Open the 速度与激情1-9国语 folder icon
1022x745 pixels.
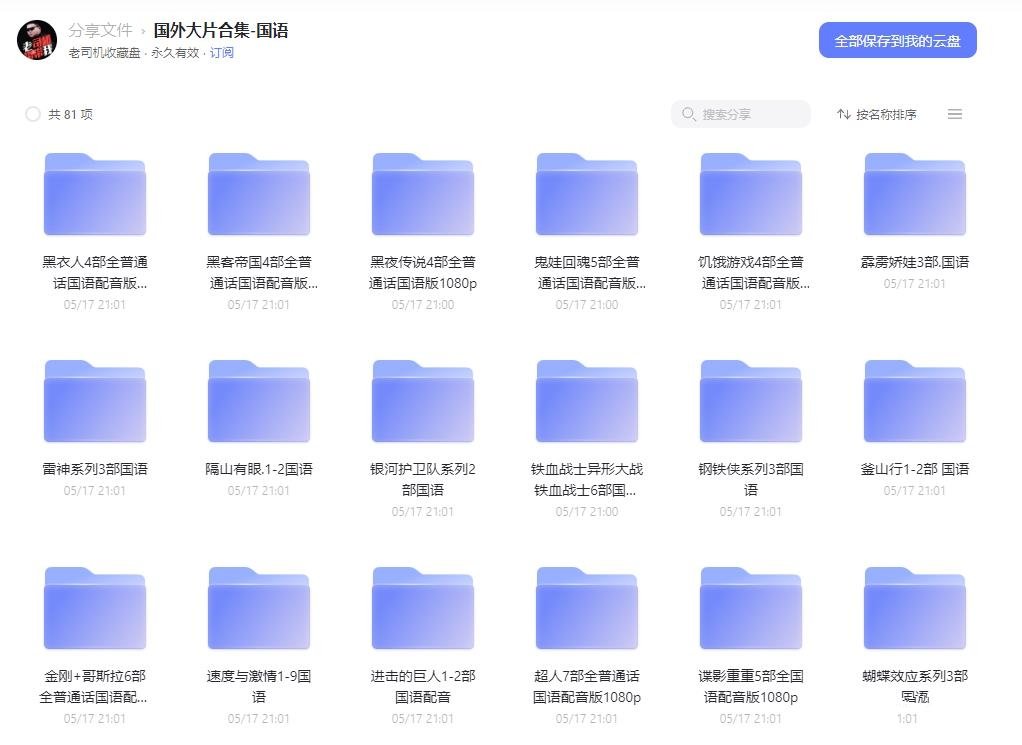point(258,606)
